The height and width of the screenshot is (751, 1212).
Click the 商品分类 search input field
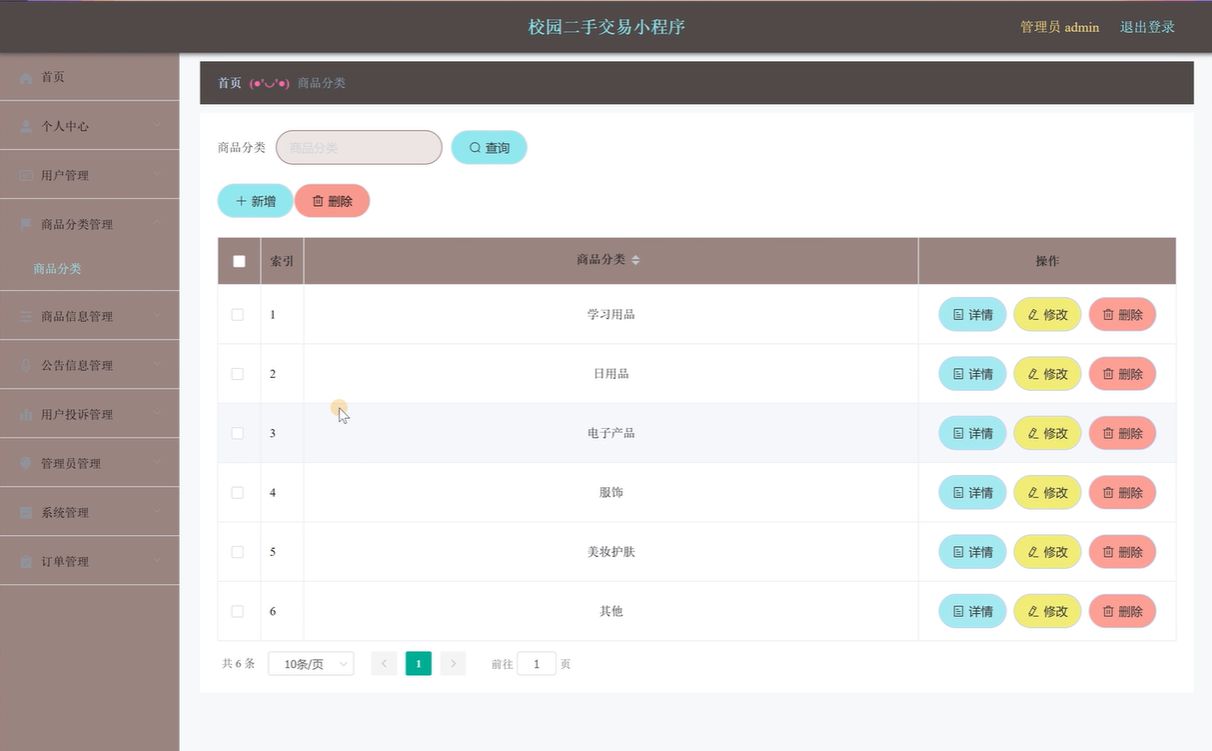coord(359,148)
